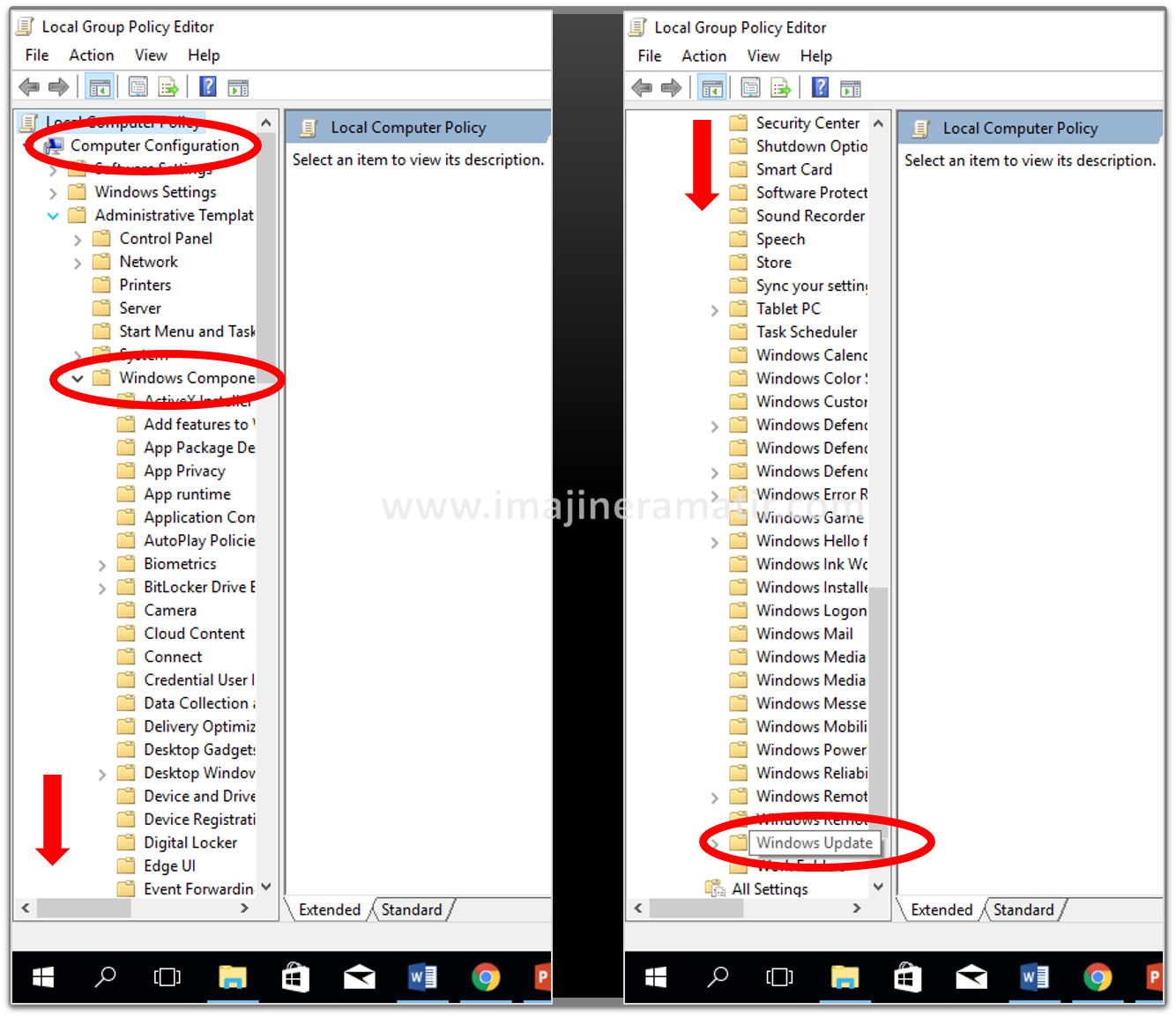Open View menu in left window
1176x1017 pixels.
coord(151,55)
